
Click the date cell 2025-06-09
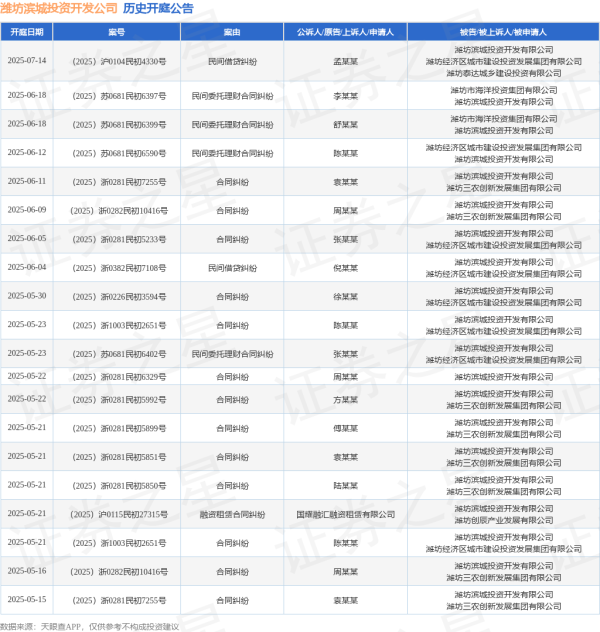(x=27, y=210)
